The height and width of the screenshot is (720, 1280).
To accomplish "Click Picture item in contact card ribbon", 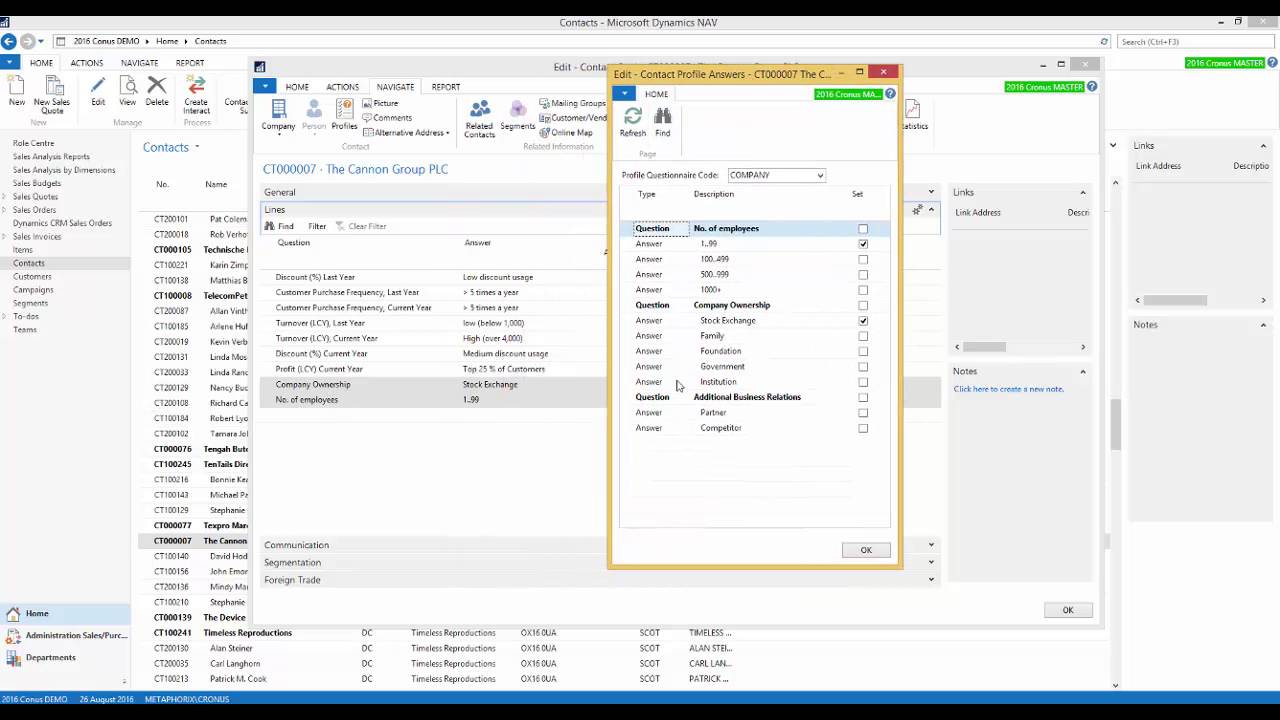I will 380,103.
